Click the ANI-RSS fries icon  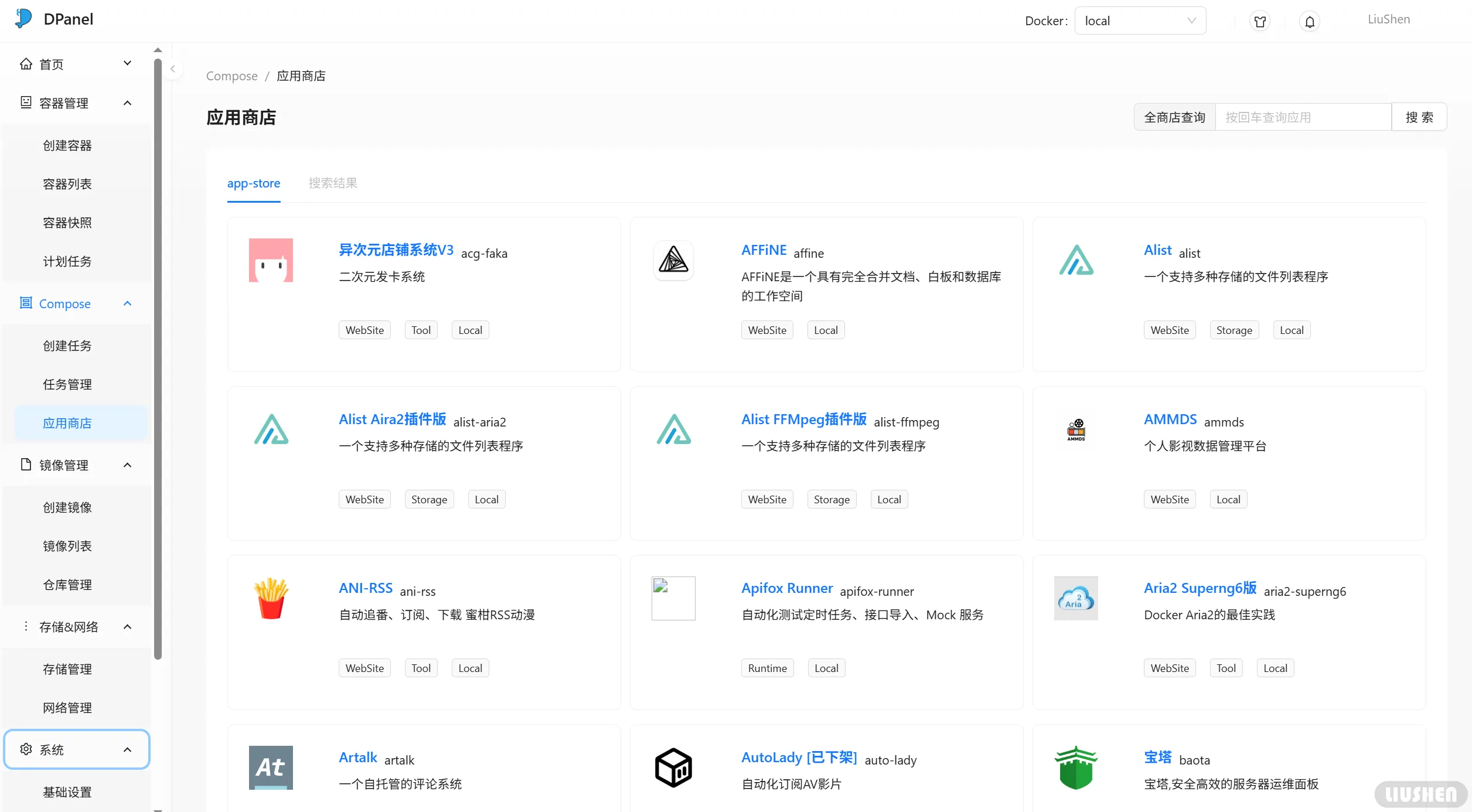point(271,598)
